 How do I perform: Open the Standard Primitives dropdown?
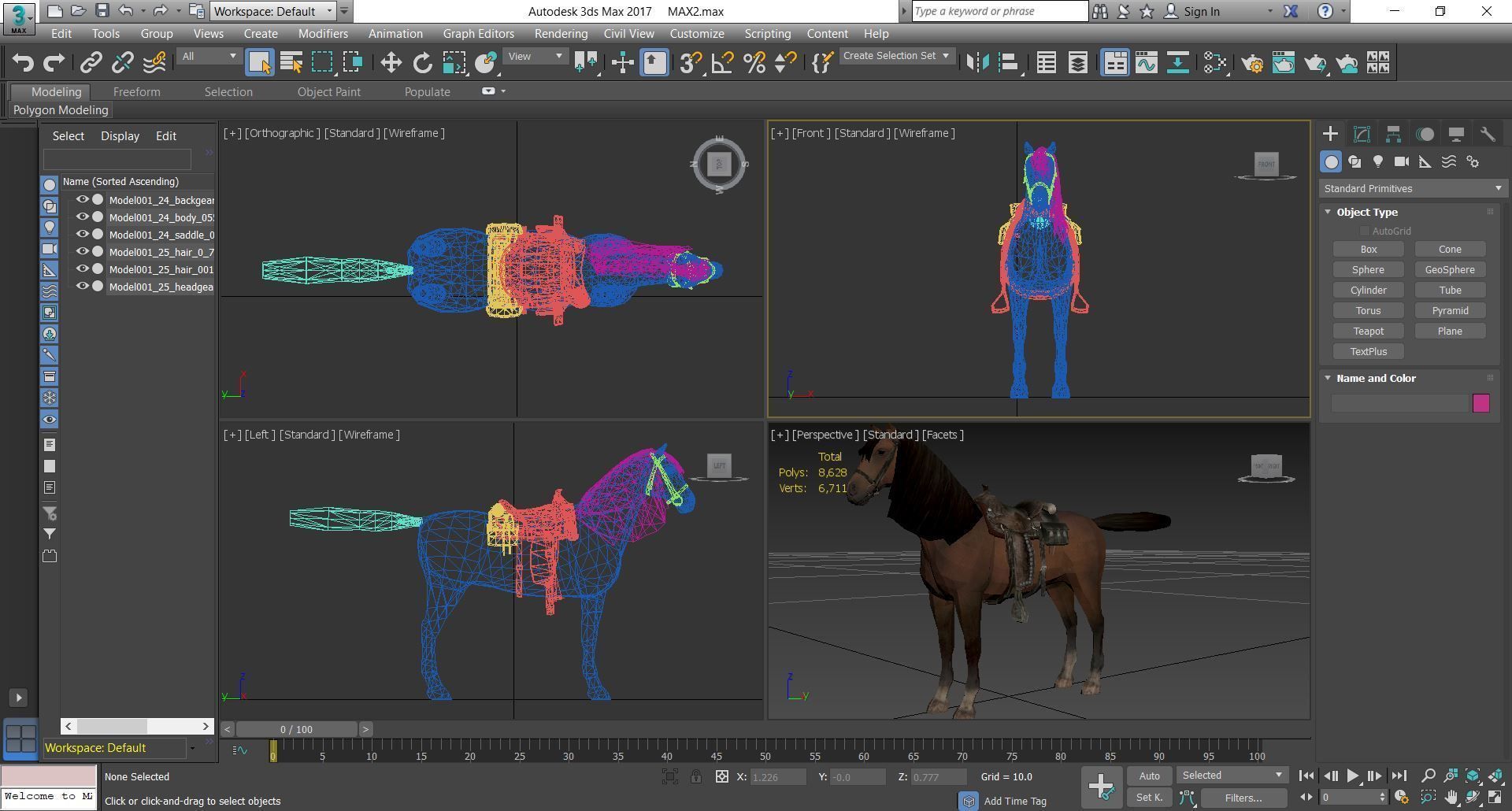(1413, 188)
